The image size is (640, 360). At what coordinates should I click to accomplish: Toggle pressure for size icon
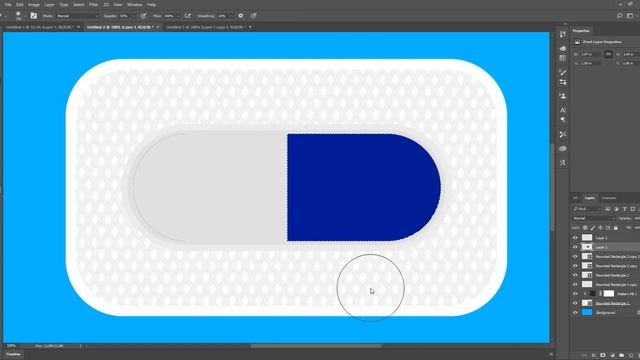[253, 16]
